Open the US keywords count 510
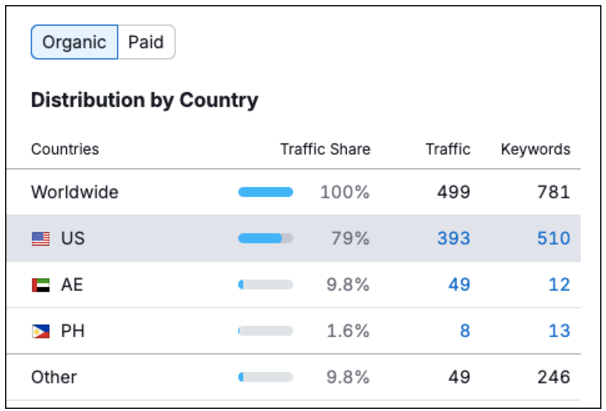This screenshot has height=411, width=606. [551, 239]
